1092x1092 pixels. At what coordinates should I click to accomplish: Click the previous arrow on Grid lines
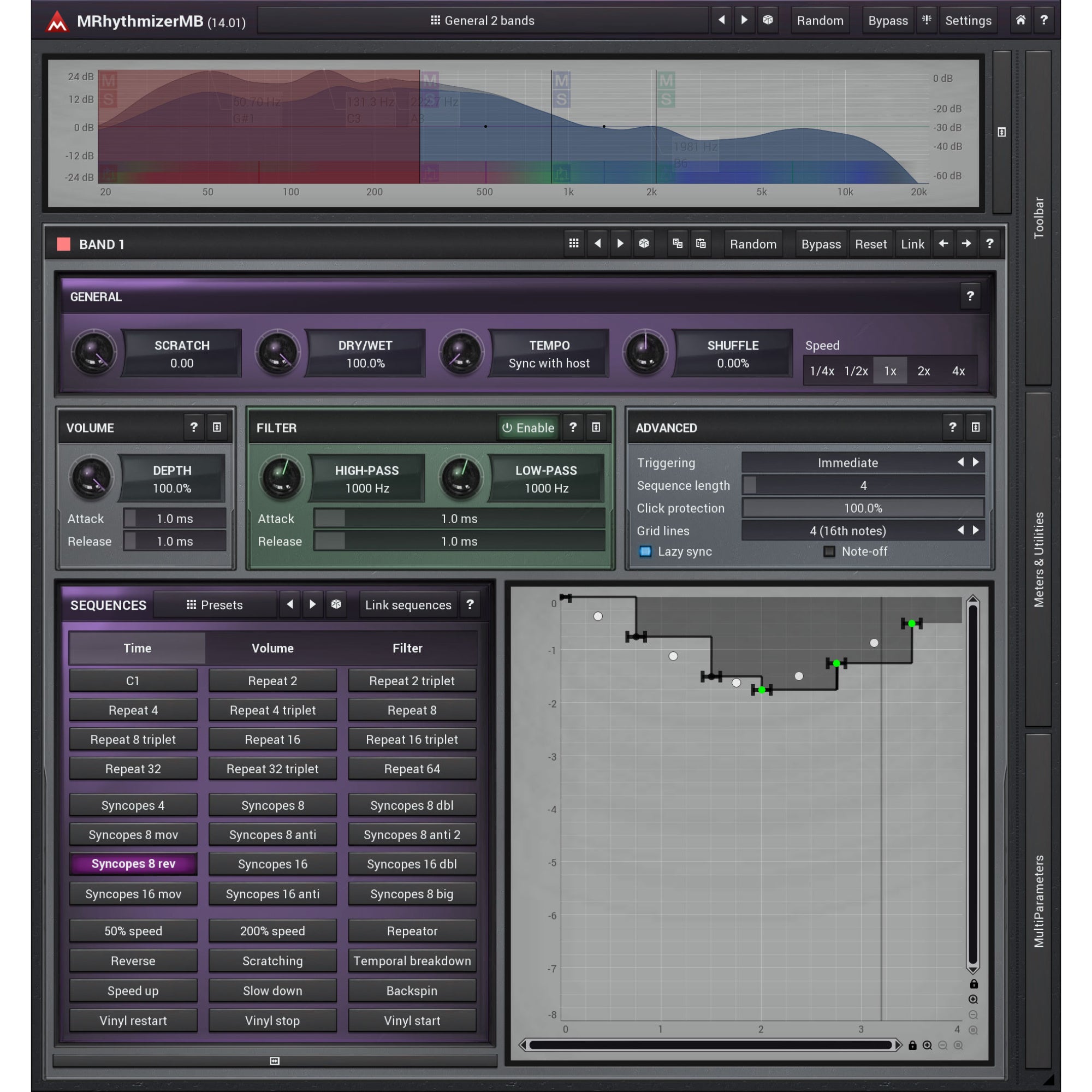[x=960, y=530]
